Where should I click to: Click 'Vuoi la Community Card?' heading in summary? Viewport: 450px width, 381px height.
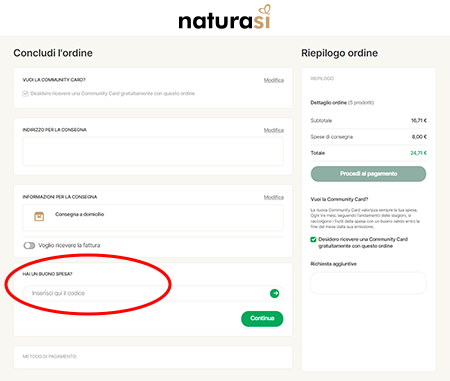click(339, 199)
